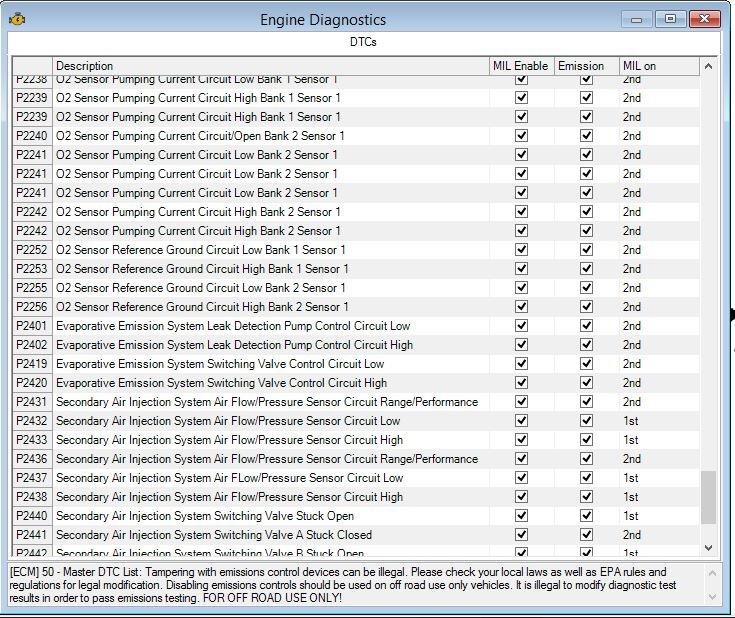The image size is (735, 618).
Task: Toggle Emission checkbox for P2436
Action: click(586, 459)
